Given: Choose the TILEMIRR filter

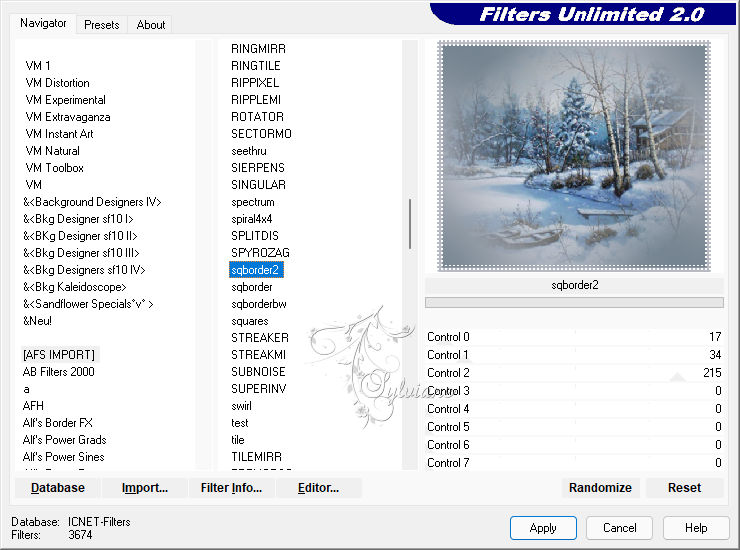Looking at the screenshot, I should coord(256,457).
